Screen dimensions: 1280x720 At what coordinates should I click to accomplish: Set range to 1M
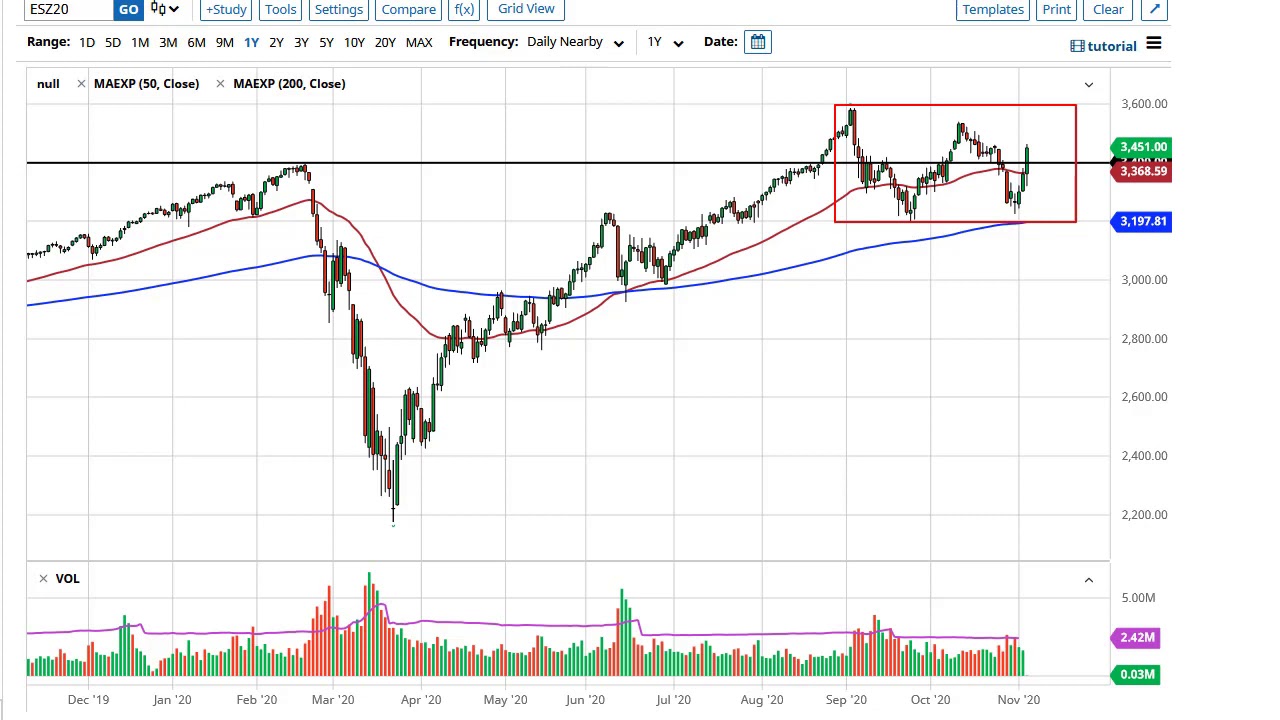[140, 42]
